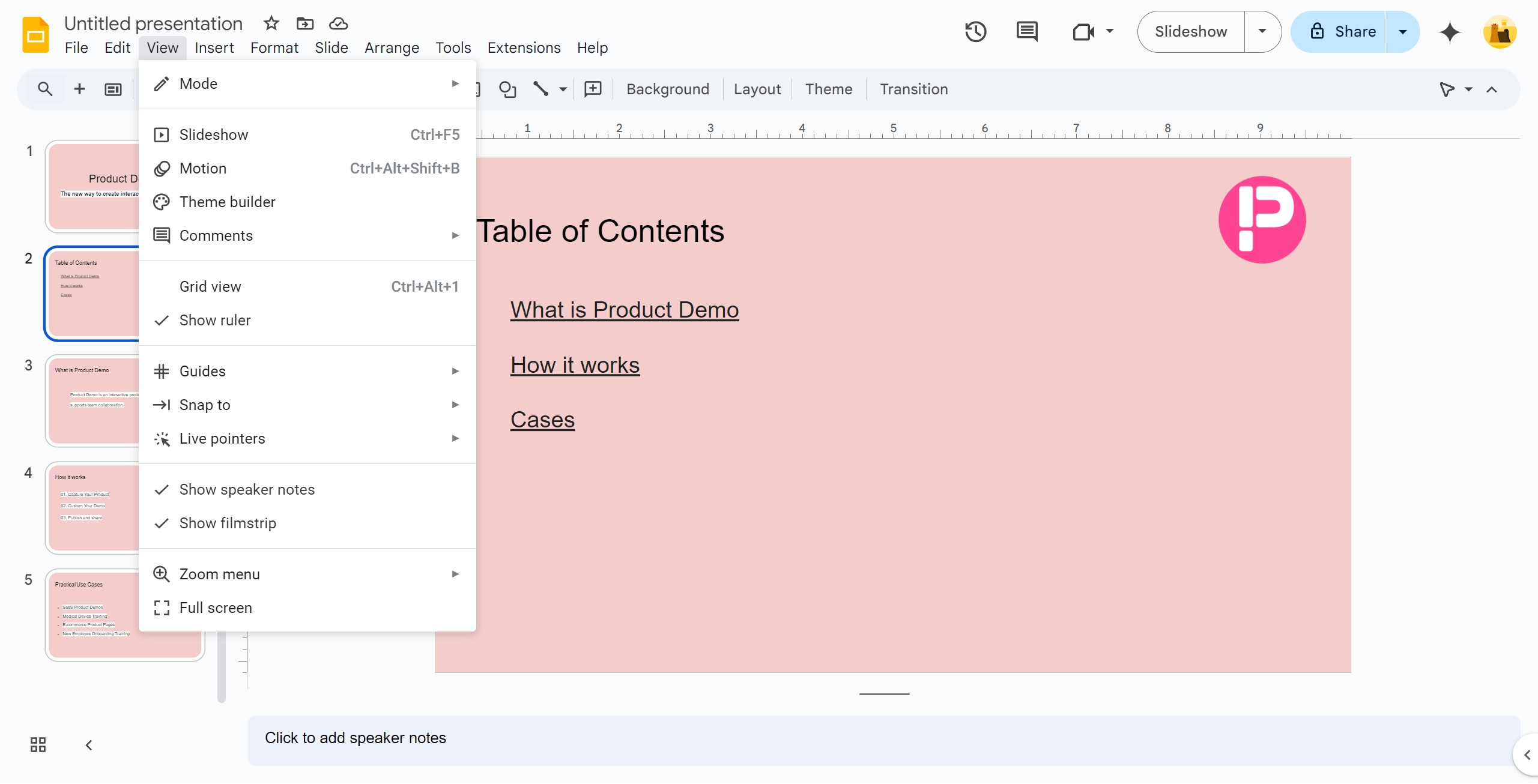Click the Transition toolbar button
Viewport: 1538px width, 784px height.
913,89
